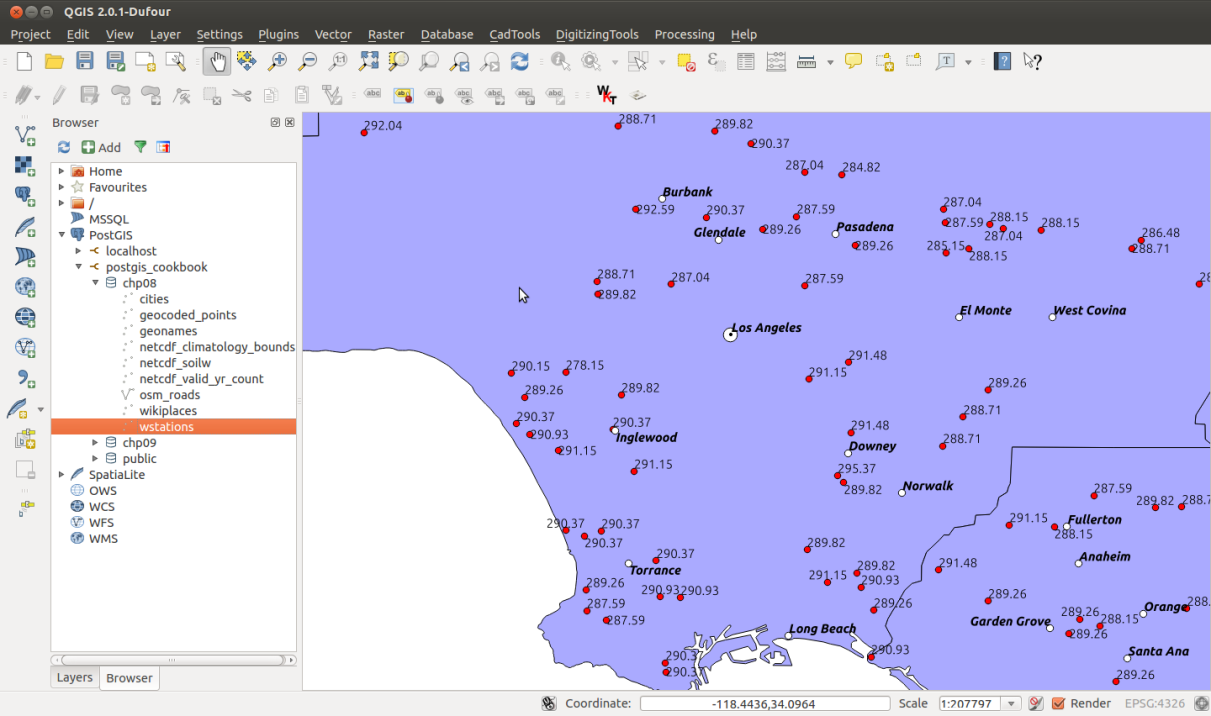Click the Coordinate input field
The height and width of the screenshot is (716, 1211).
point(764,704)
